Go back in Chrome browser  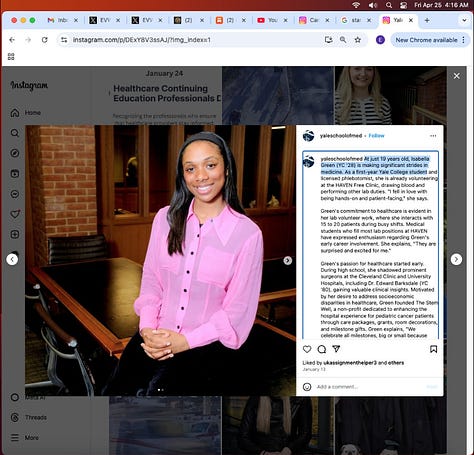click(12, 40)
